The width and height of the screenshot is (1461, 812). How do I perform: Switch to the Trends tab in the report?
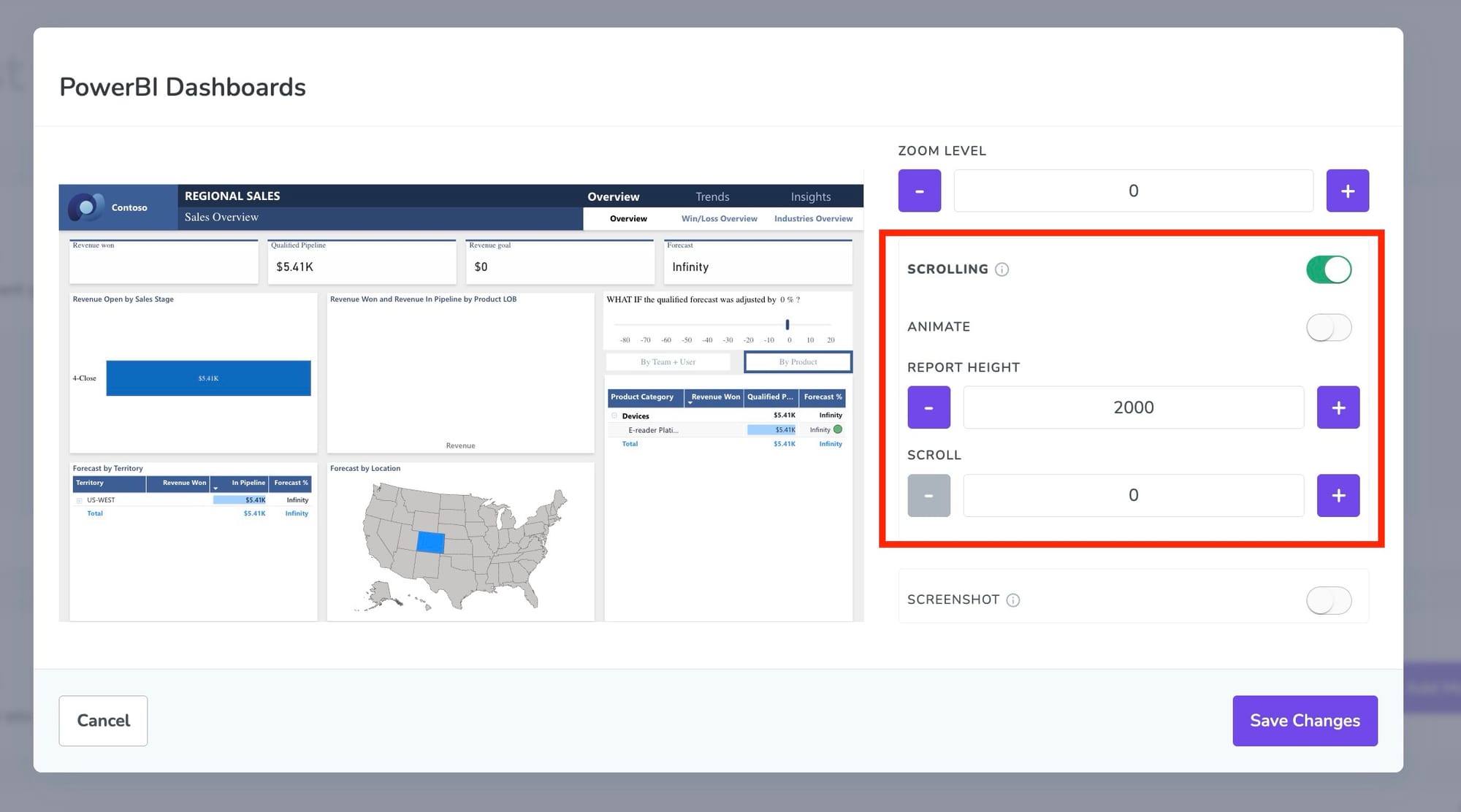point(712,196)
